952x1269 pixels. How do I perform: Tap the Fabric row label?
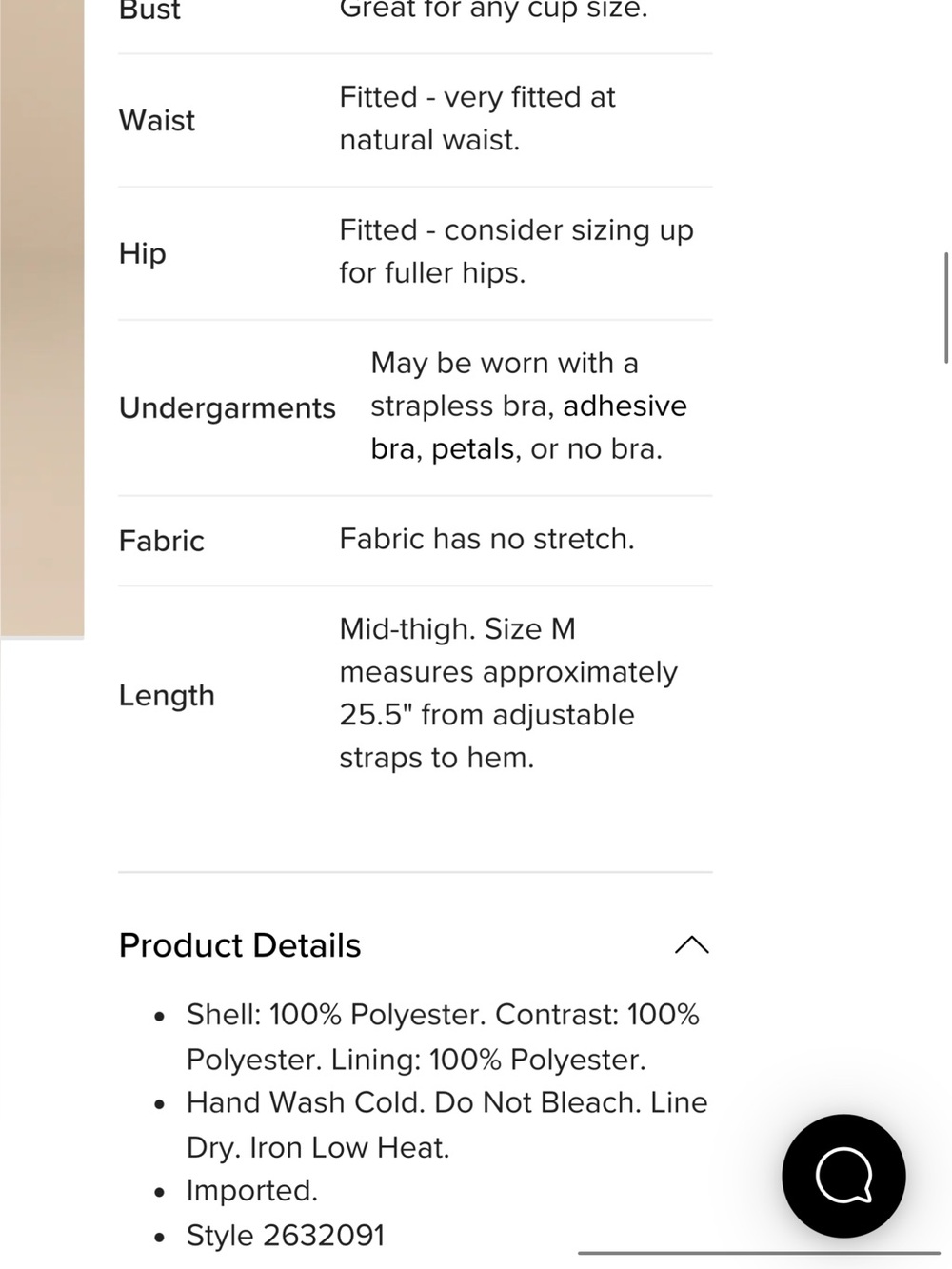click(x=162, y=541)
